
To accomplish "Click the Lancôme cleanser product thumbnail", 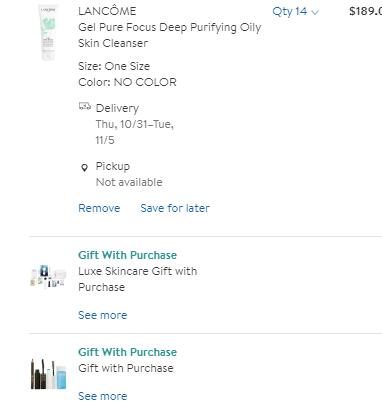I will 48,32.
